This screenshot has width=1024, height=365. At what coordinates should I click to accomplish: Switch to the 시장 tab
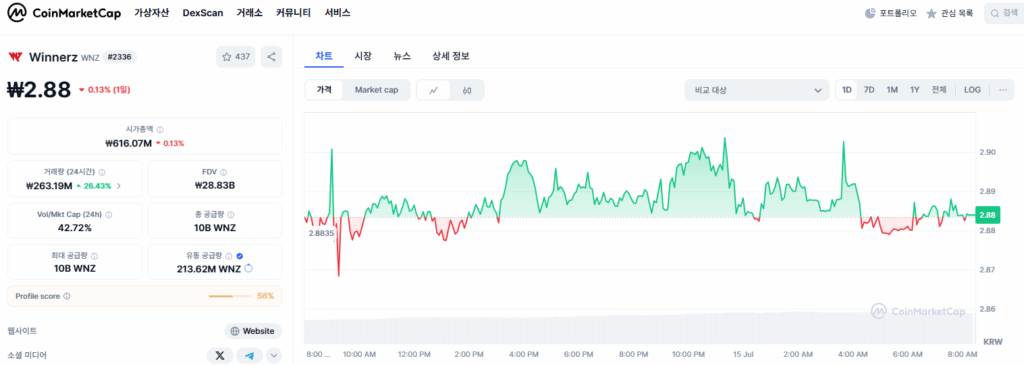362,56
